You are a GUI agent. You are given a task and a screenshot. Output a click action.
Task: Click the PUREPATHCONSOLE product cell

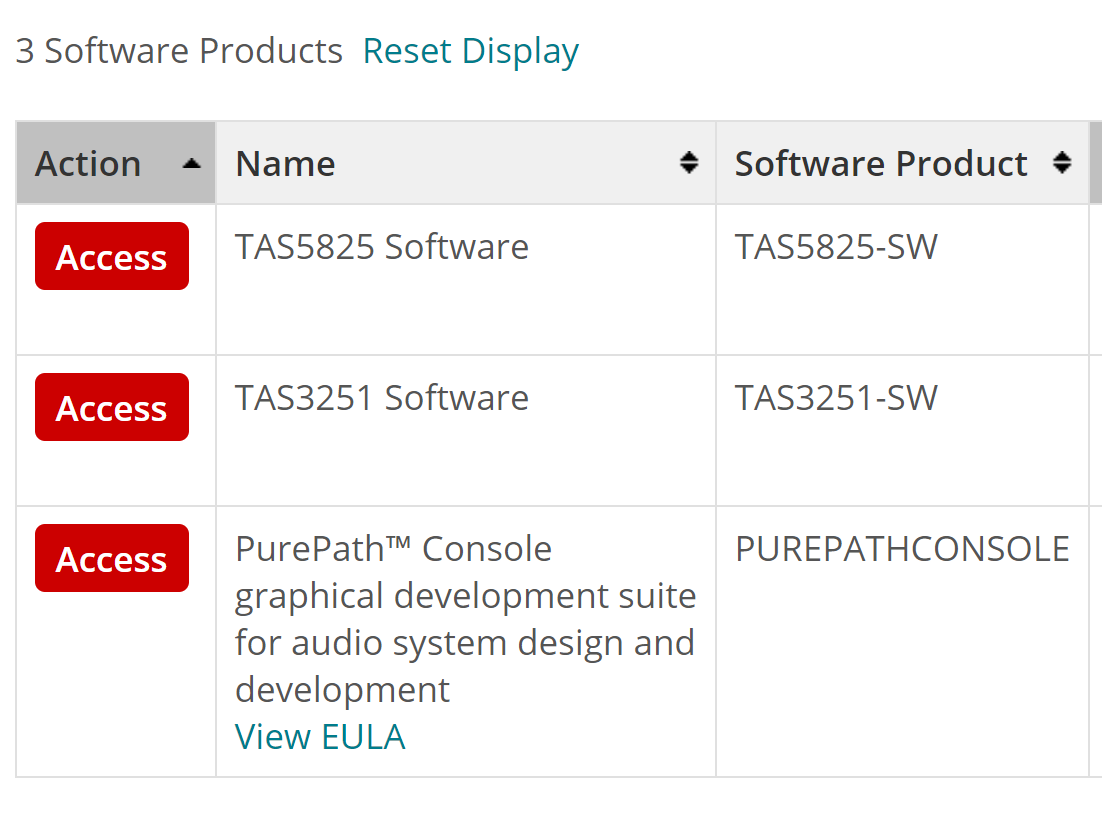pyautogui.click(x=902, y=642)
